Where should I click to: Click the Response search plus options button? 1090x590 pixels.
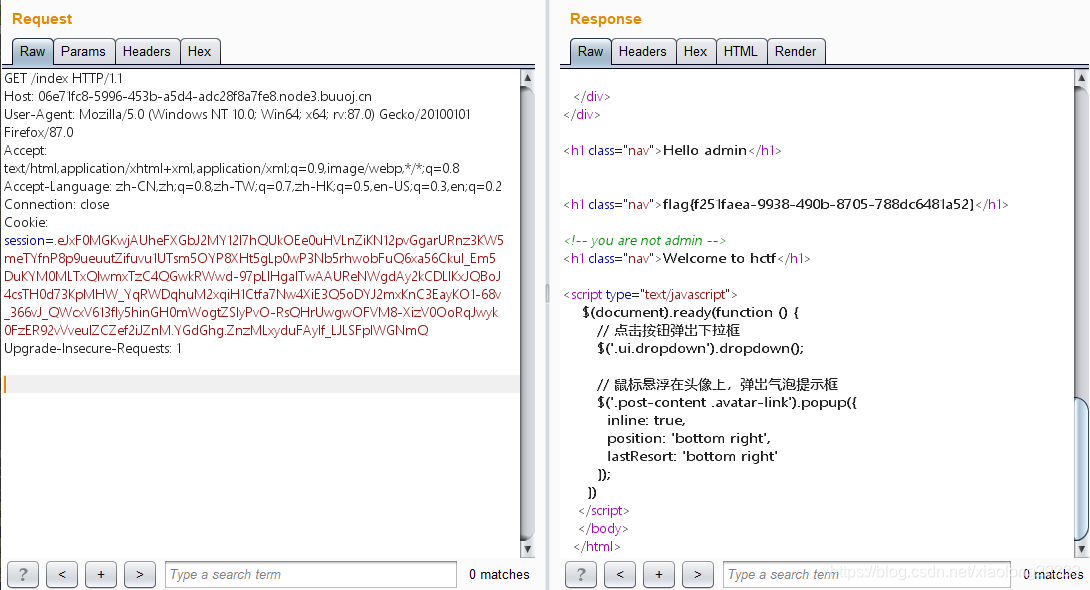659,575
